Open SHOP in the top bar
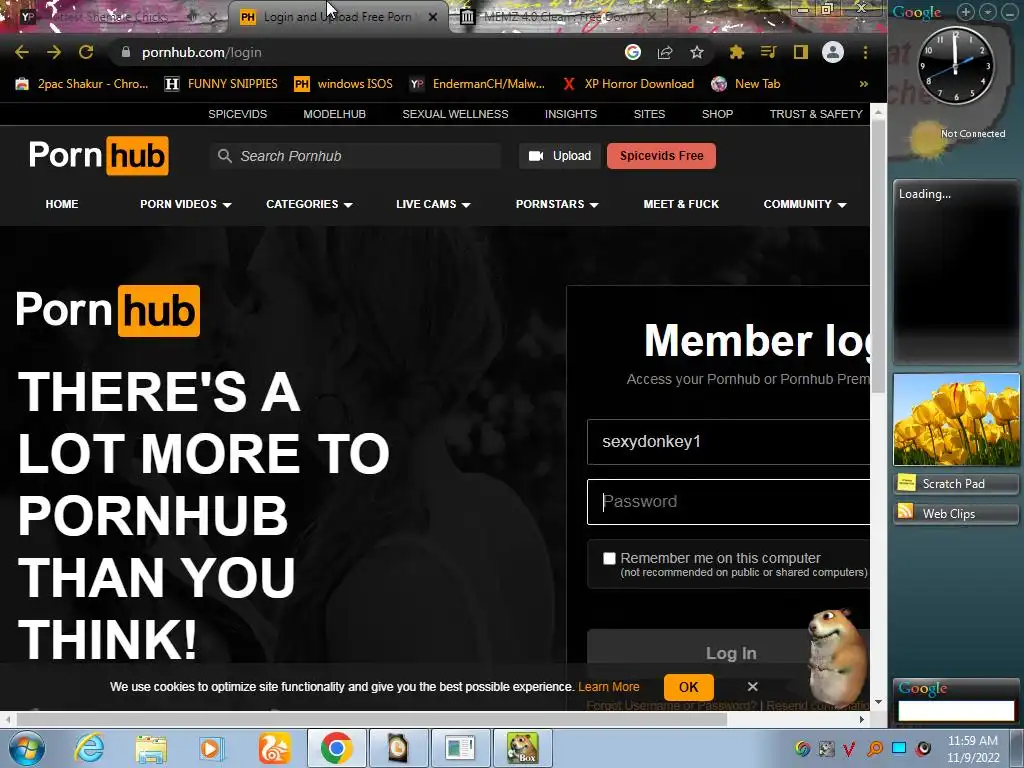This screenshot has width=1024, height=768. click(717, 114)
